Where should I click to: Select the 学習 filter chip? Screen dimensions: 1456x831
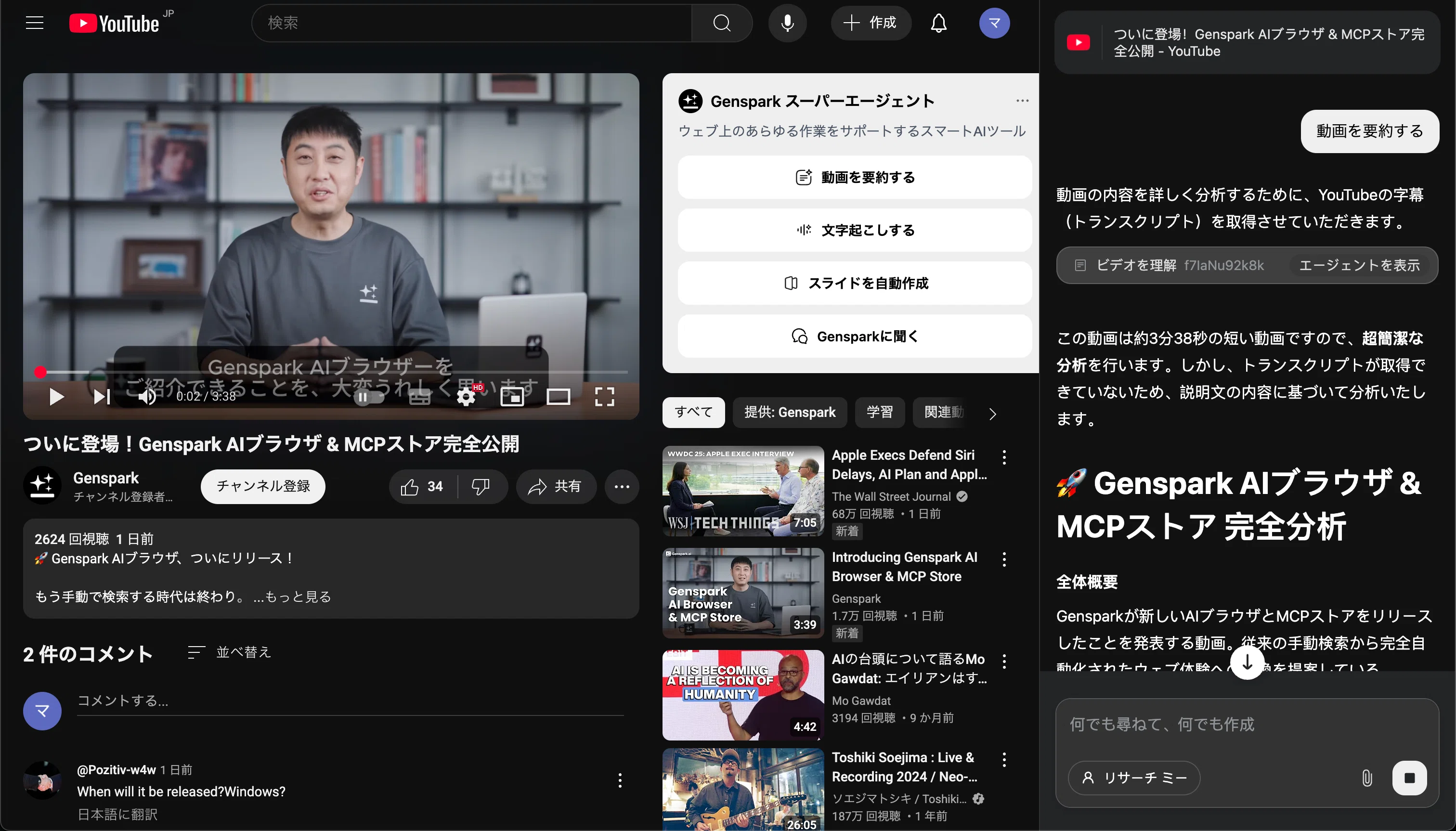(x=880, y=412)
